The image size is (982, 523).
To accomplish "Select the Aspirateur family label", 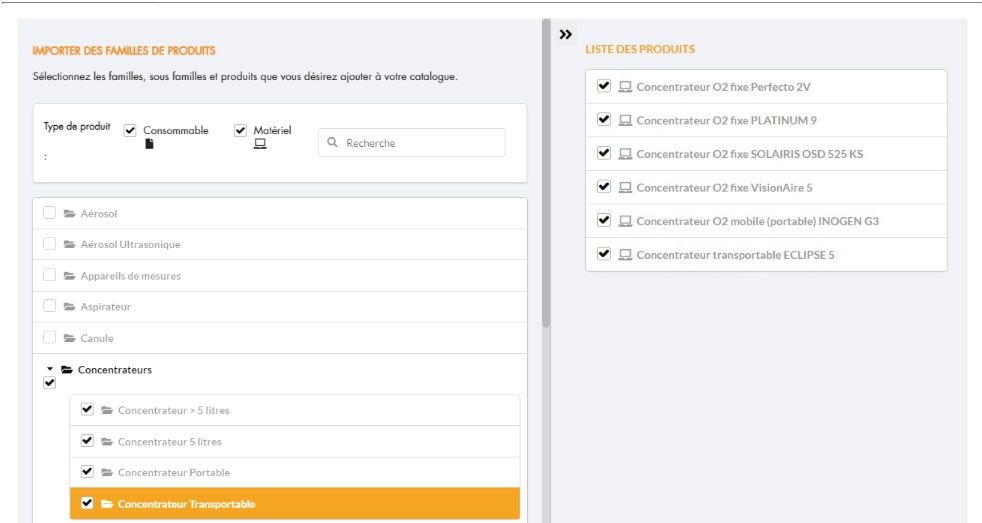I will click(106, 307).
